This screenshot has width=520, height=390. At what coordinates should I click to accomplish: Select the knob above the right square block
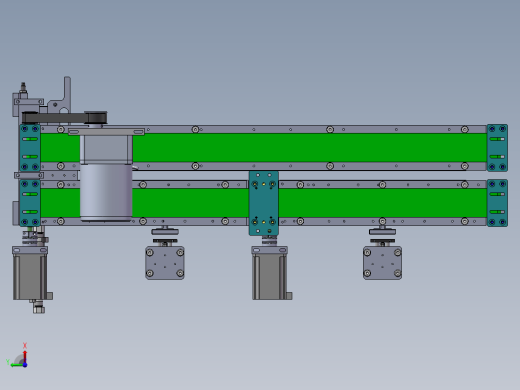(382, 231)
